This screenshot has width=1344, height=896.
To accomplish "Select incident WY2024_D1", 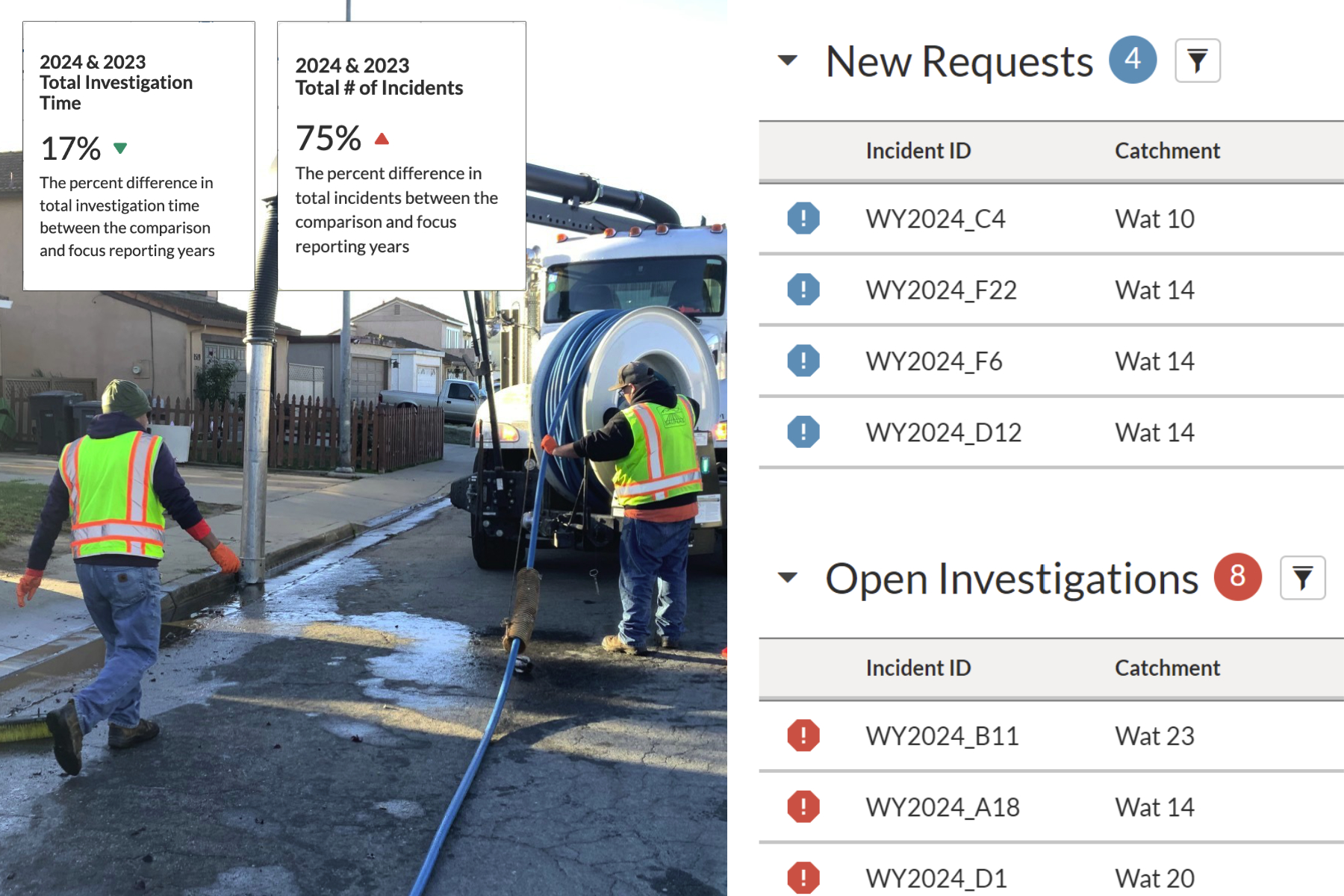I will (936, 878).
